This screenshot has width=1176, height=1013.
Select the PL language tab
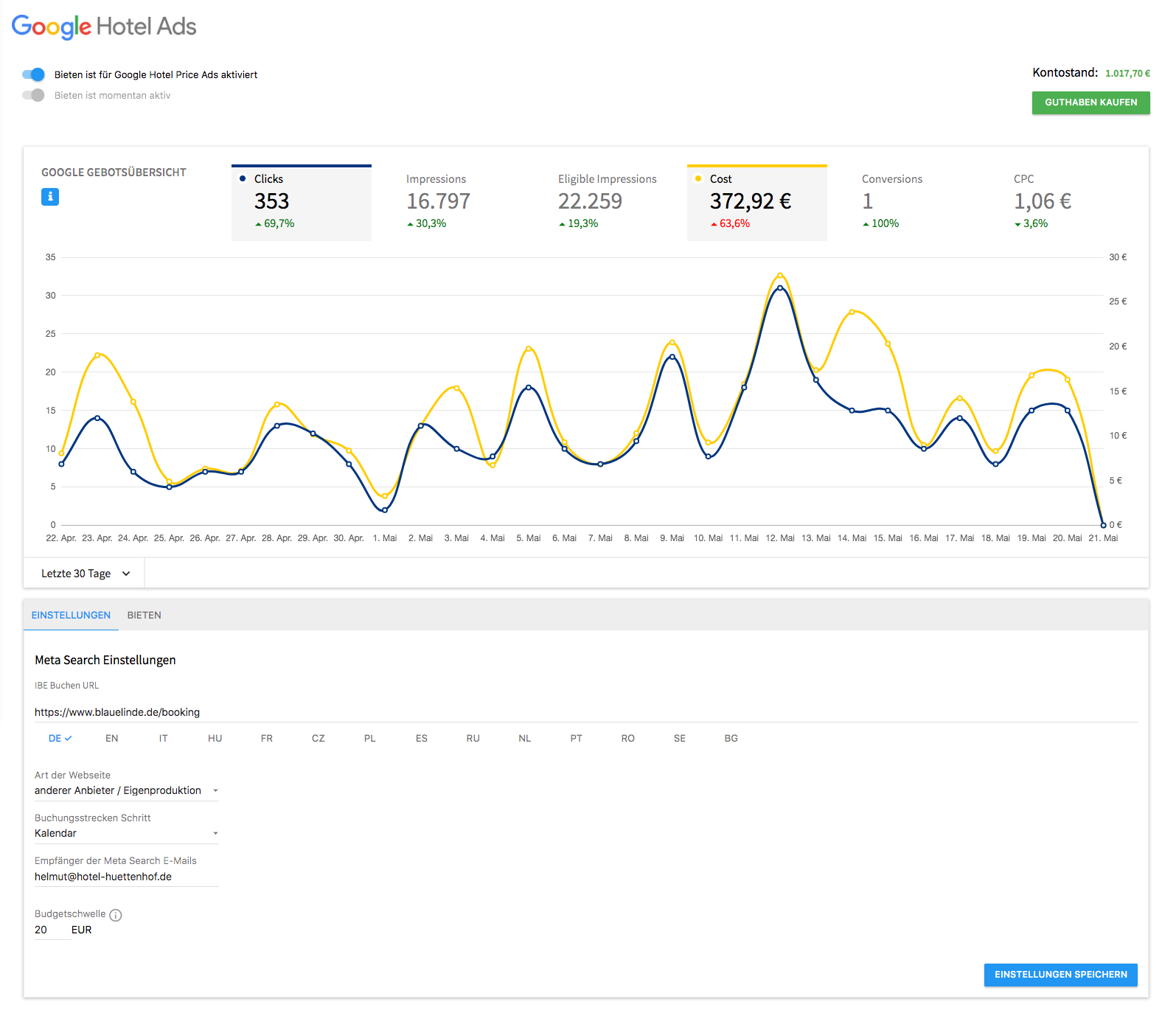[370, 738]
